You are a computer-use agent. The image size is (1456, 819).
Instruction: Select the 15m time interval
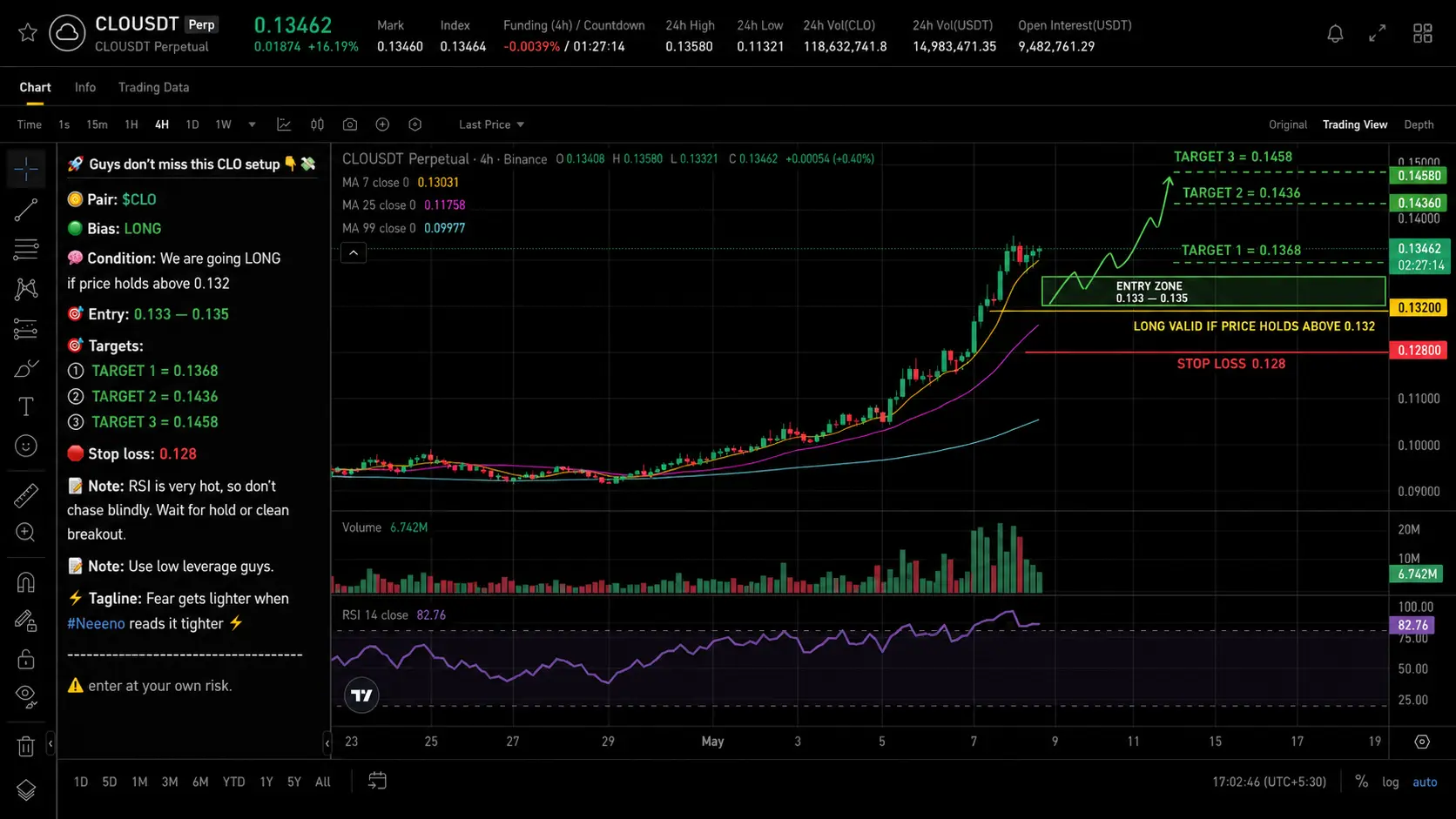coord(97,124)
